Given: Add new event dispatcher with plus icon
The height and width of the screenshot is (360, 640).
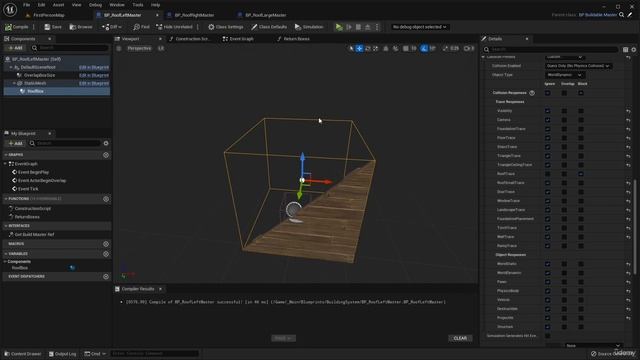Looking at the screenshot, I should click(x=106, y=277).
